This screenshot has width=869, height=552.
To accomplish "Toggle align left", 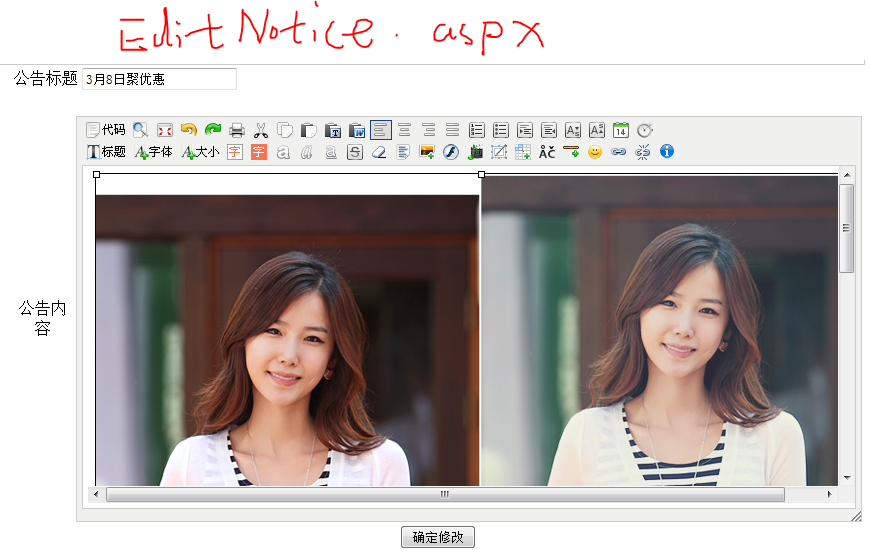I will coord(381,130).
